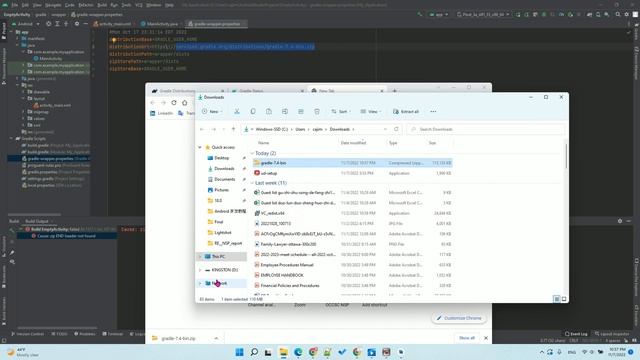
Task: Click the Sync Project with Gradle elephant icon
Action: (589, 14)
